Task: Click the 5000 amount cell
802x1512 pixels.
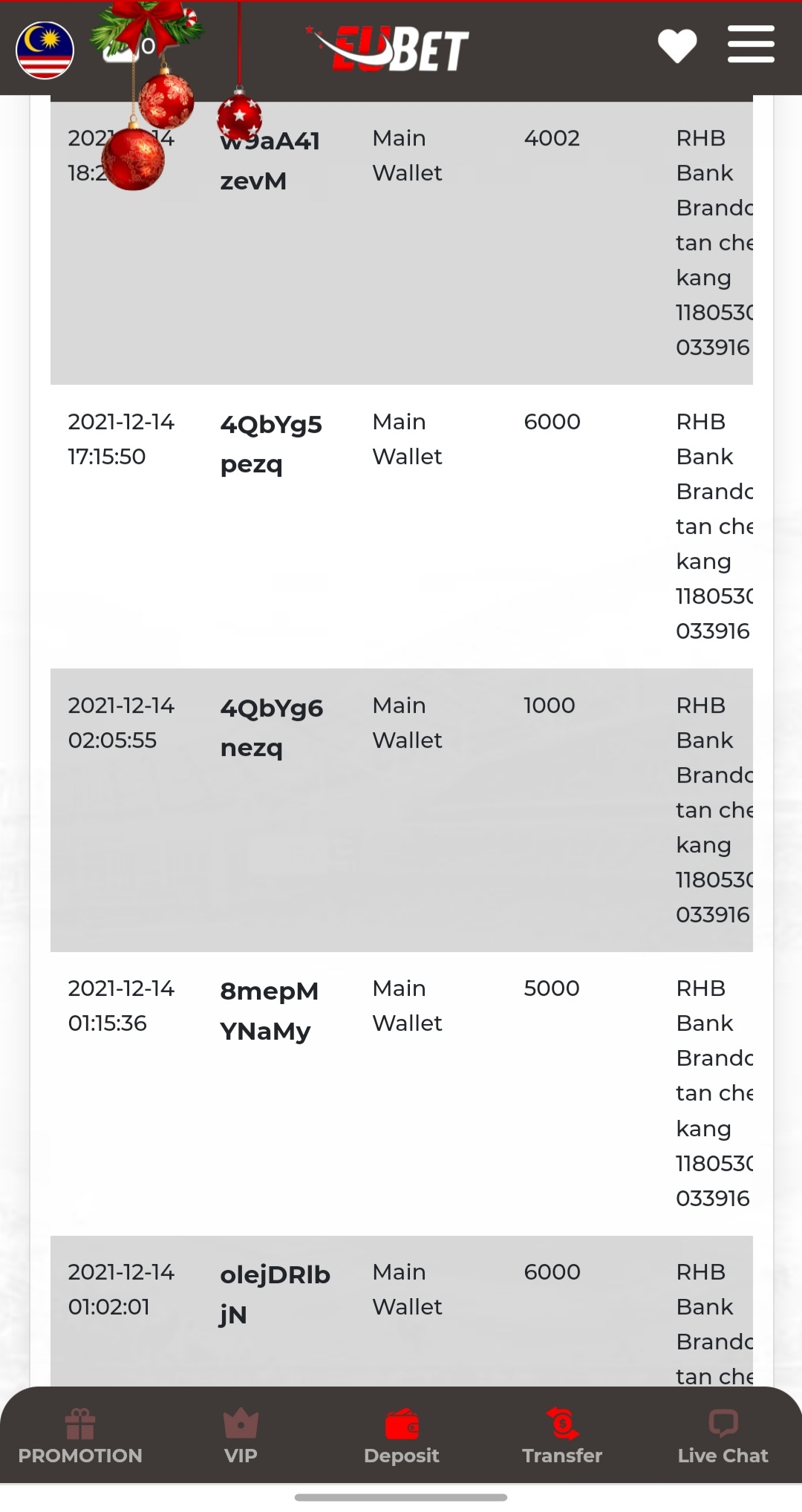Action: pyautogui.click(x=551, y=988)
